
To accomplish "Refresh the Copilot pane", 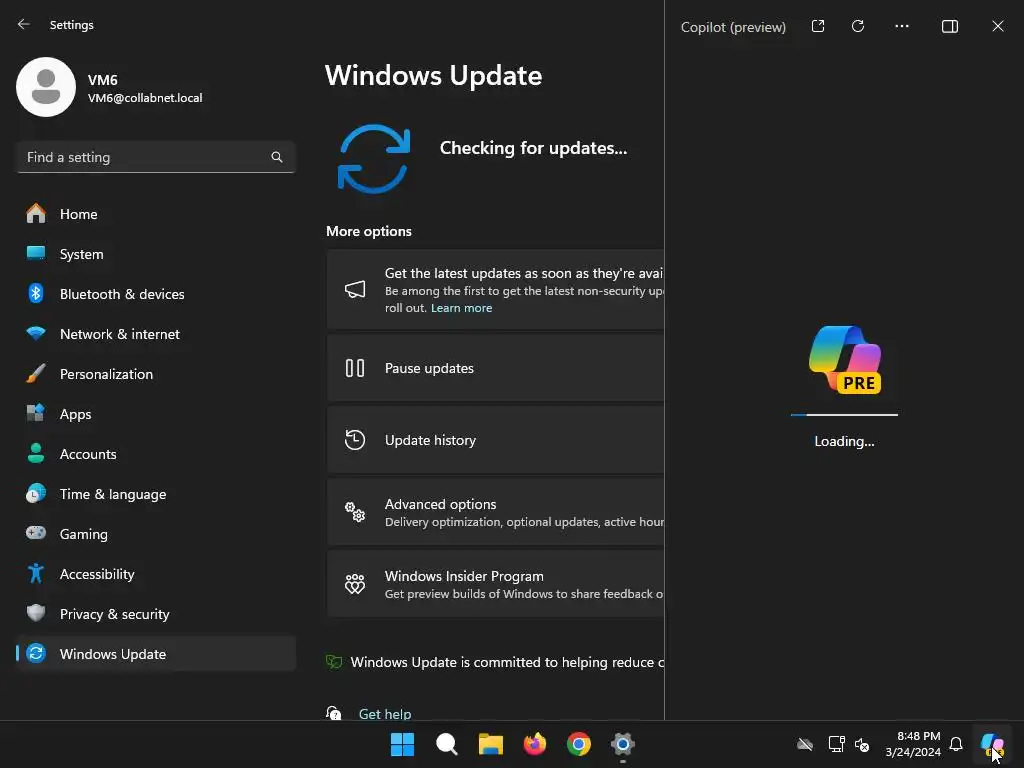I will coord(858,26).
